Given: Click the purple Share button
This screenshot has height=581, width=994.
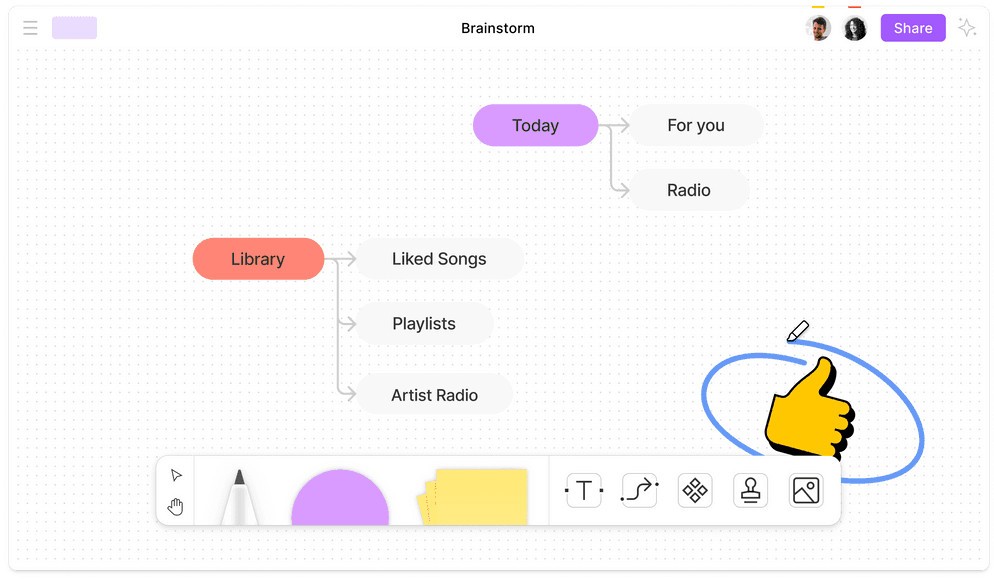Looking at the screenshot, I should click(x=913, y=28).
